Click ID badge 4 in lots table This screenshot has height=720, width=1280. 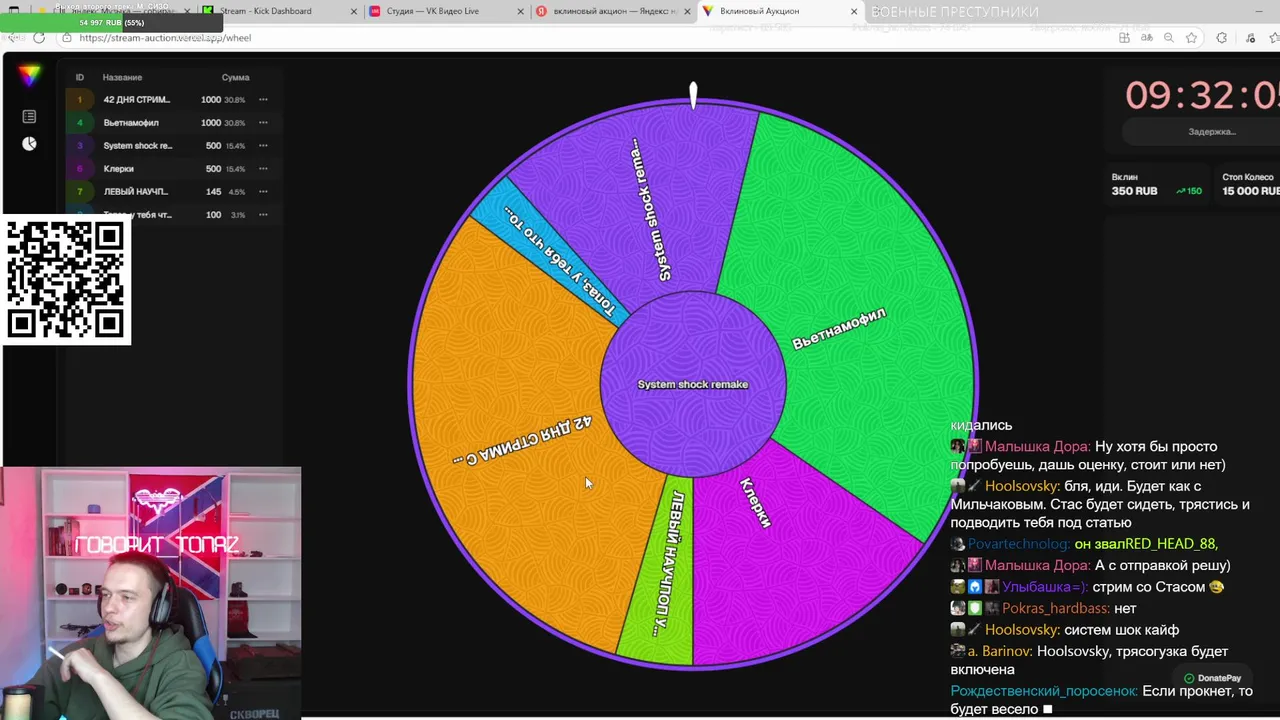(80, 122)
